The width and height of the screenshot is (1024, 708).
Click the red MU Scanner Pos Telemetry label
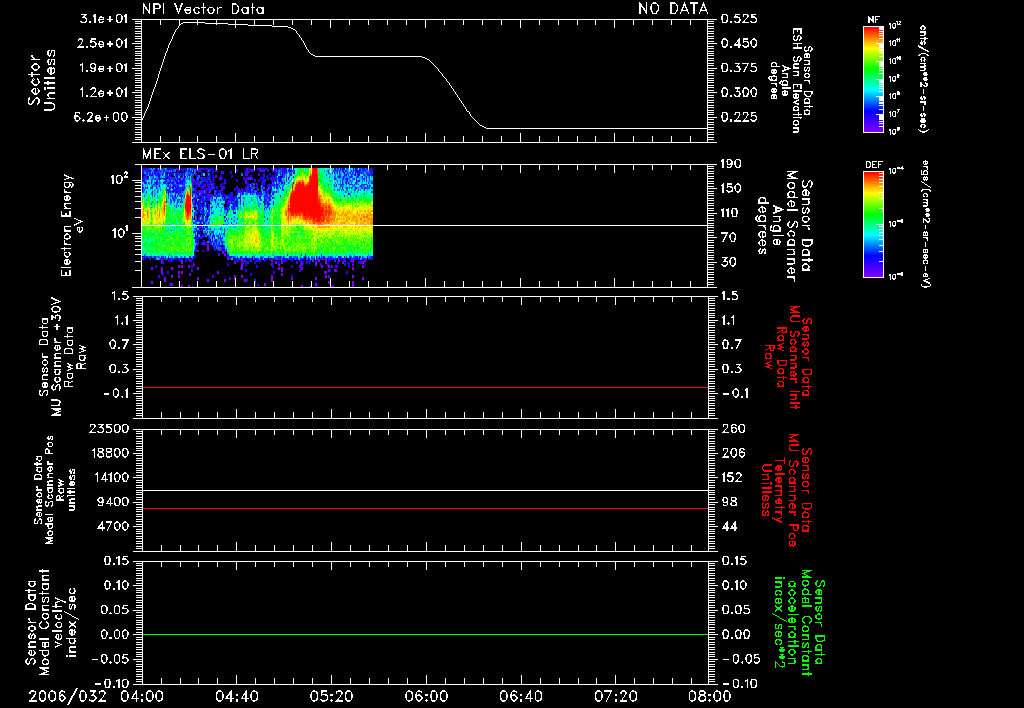pos(787,490)
